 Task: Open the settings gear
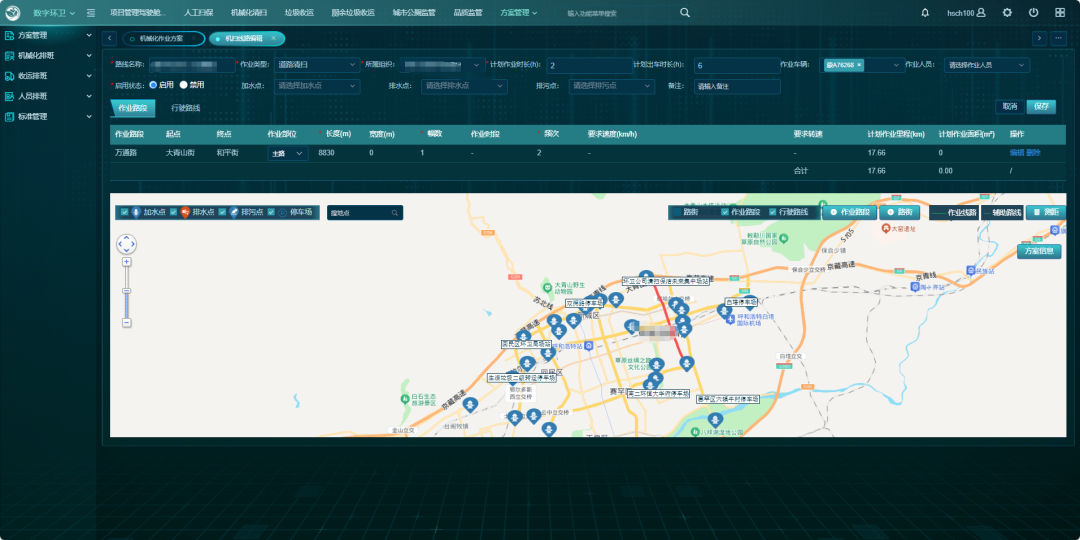(1008, 12)
